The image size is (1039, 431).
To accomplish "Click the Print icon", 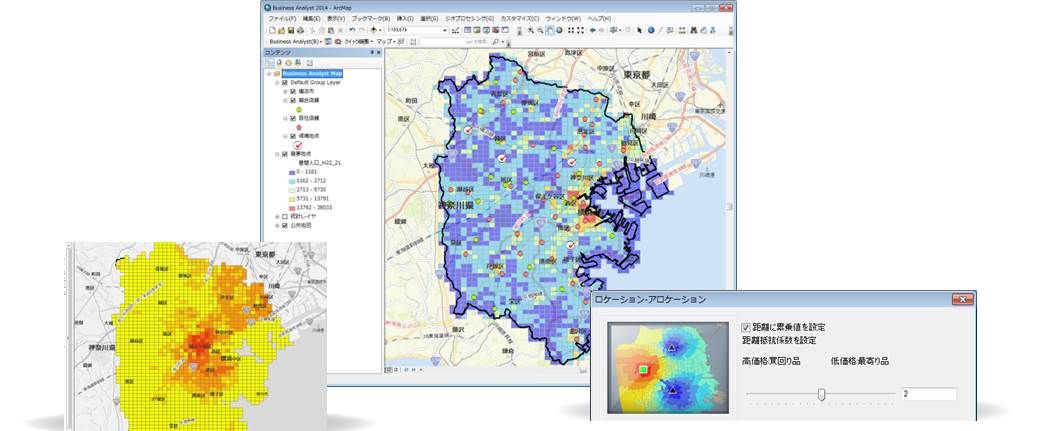I will tap(300, 31).
